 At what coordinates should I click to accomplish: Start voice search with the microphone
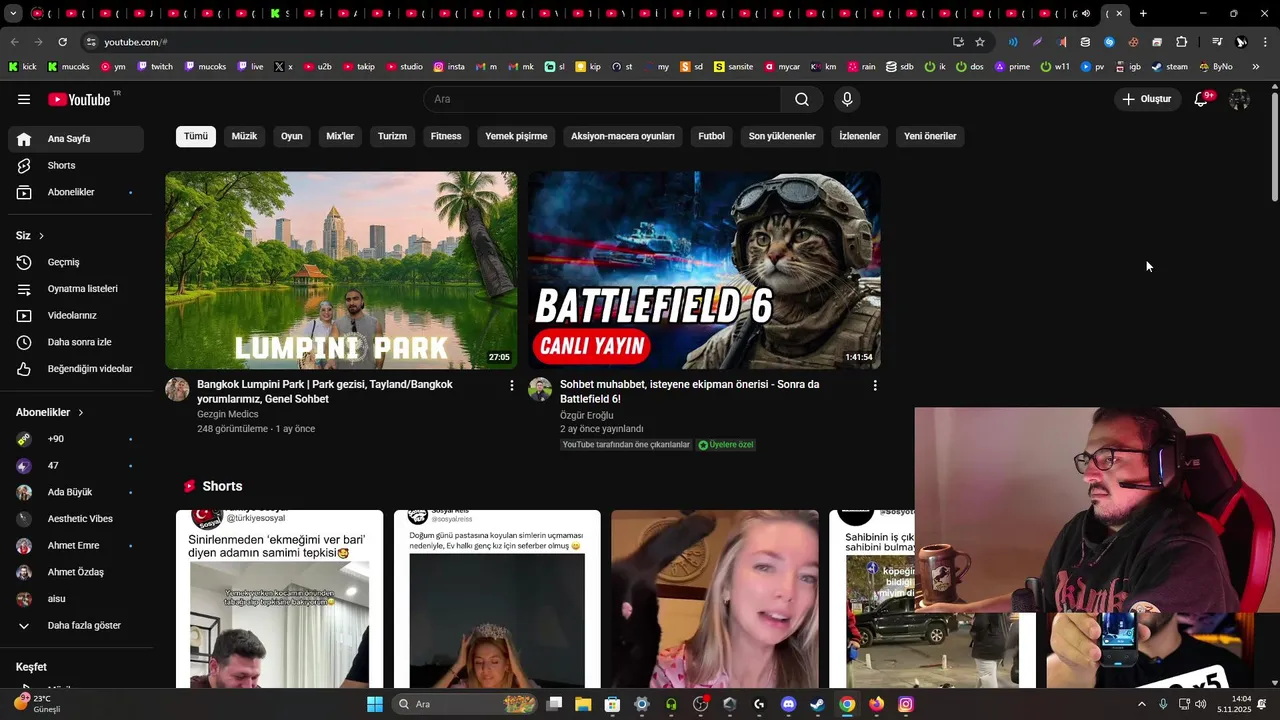847,99
